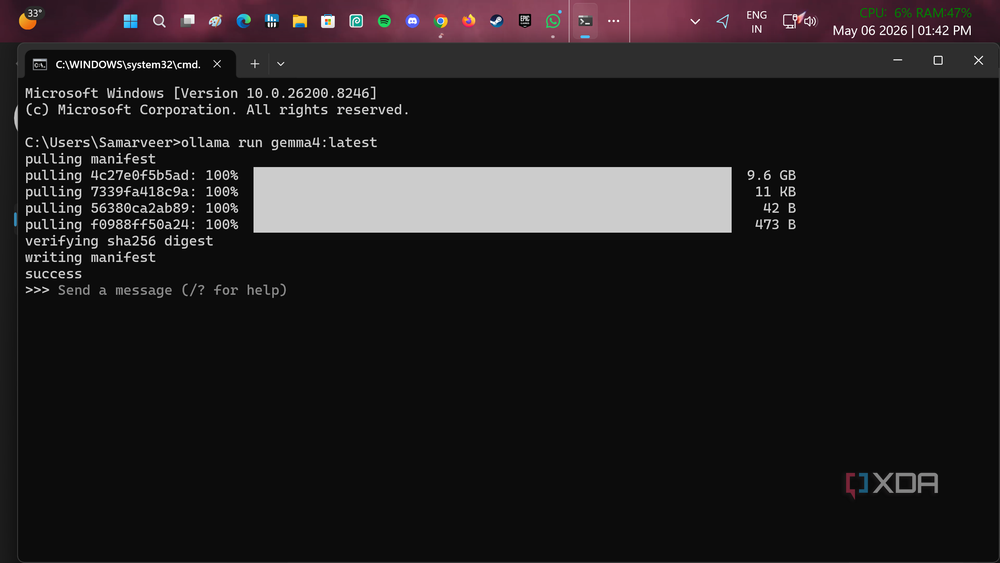The image size is (1000, 563).
Task: Launch Microsoft Edge from the taskbar
Action: pos(244,21)
